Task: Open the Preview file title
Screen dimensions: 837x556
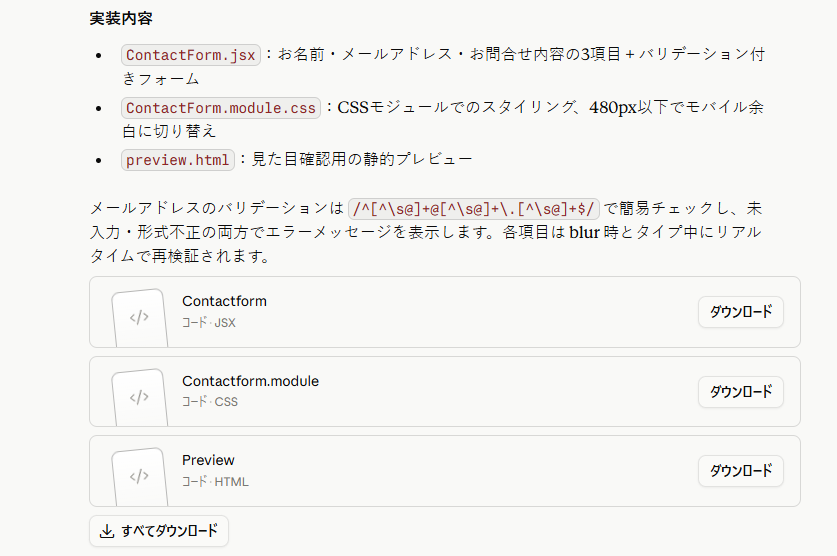Action: (x=208, y=460)
